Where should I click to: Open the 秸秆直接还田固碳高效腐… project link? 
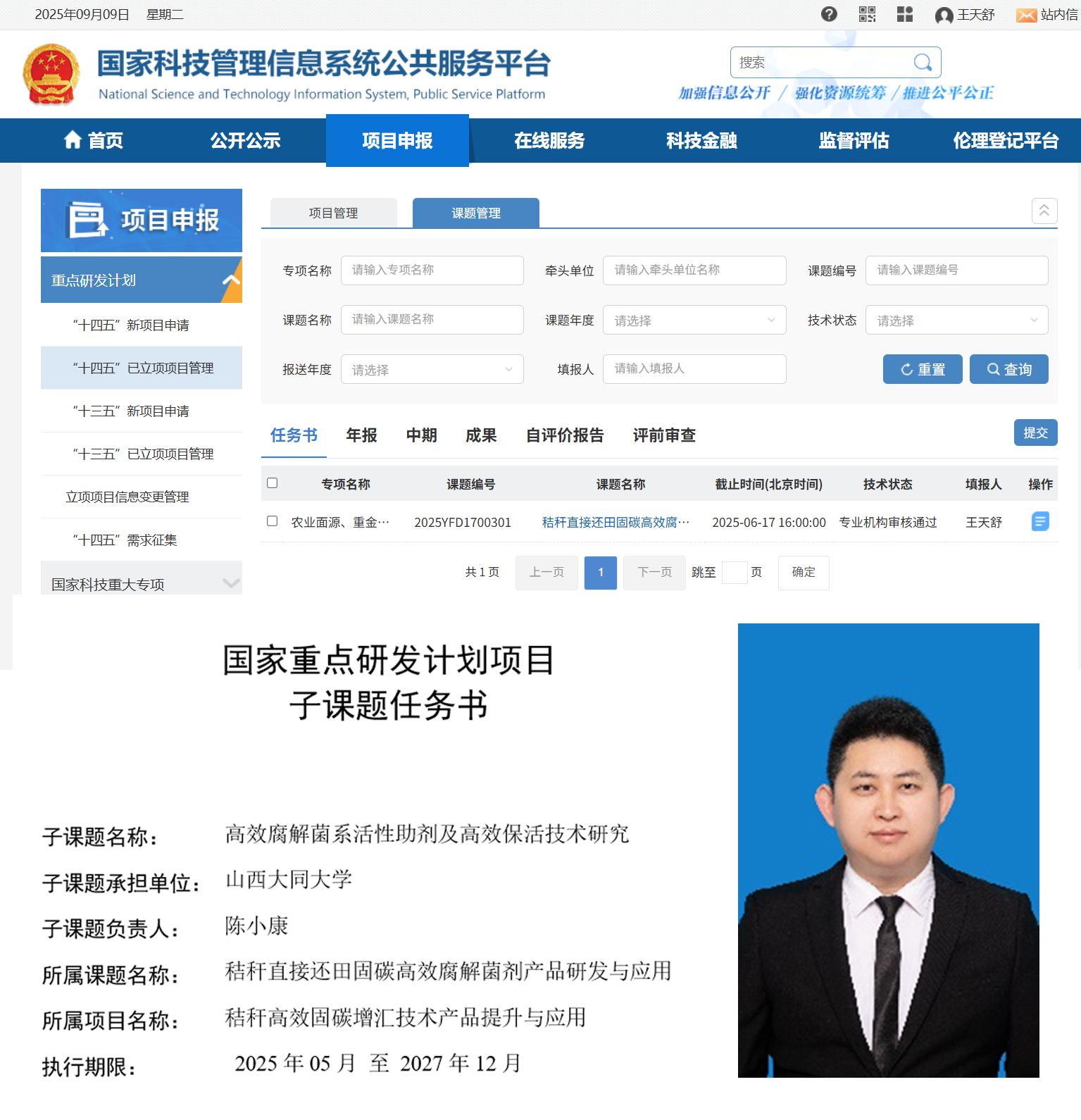pyautogui.click(x=616, y=522)
